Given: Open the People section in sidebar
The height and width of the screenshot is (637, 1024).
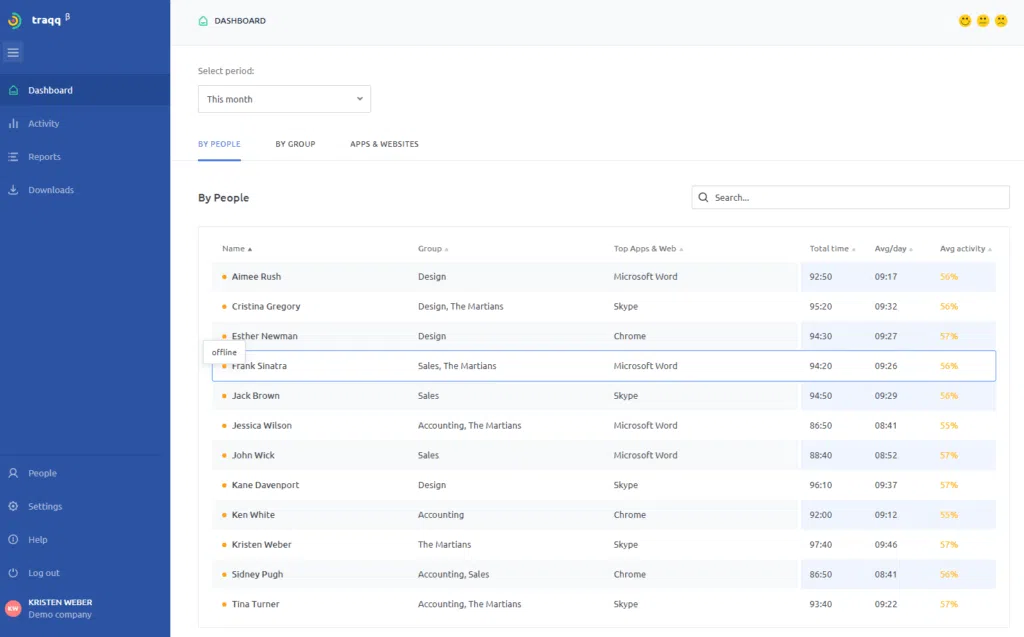Looking at the screenshot, I should [x=42, y=473].
